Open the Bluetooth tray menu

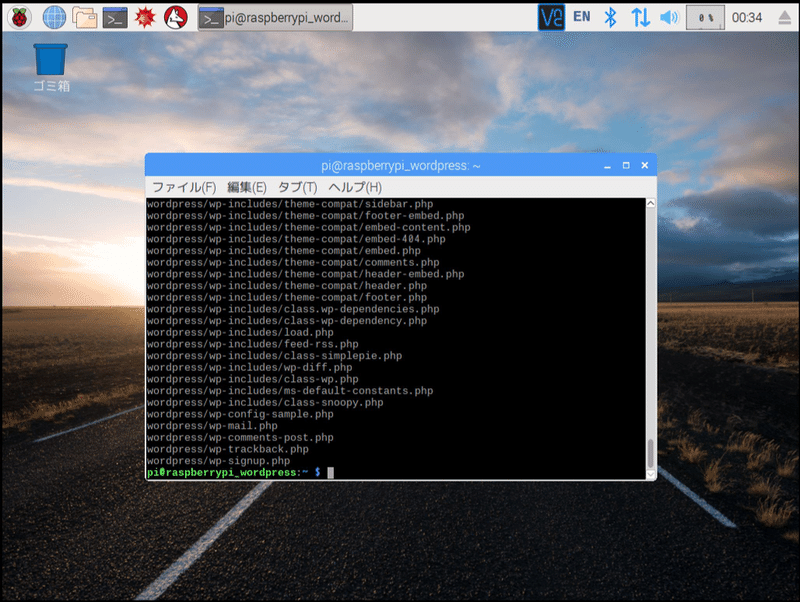click(610, 17)
